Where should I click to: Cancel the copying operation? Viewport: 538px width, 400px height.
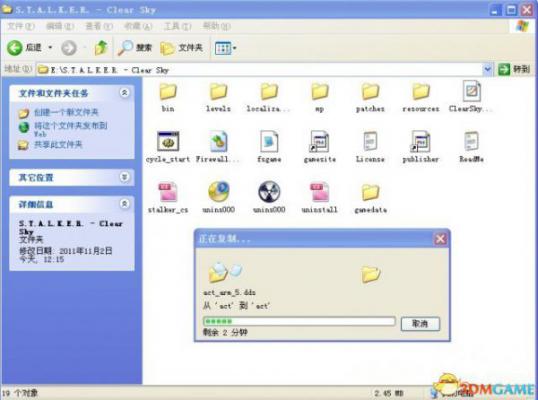pyautogui.click(x=420, y=323)
